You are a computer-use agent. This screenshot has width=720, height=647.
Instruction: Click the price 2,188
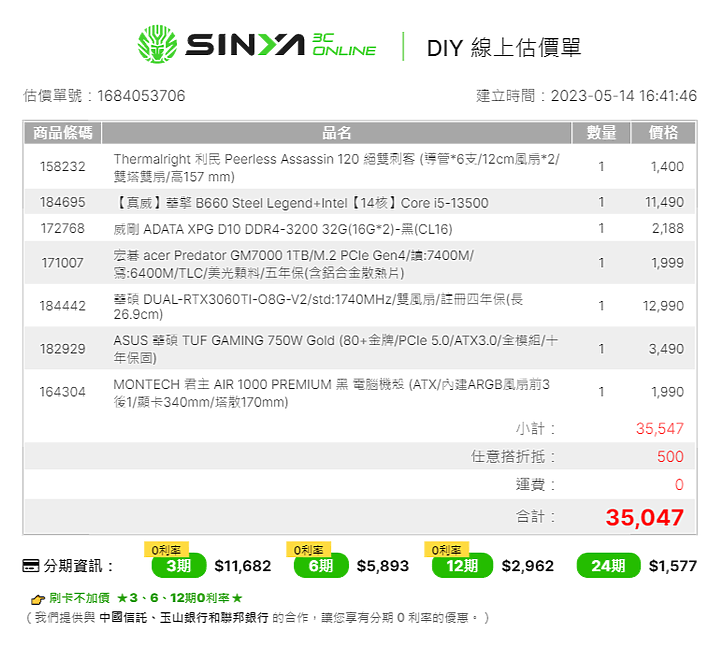click(668, 228)
